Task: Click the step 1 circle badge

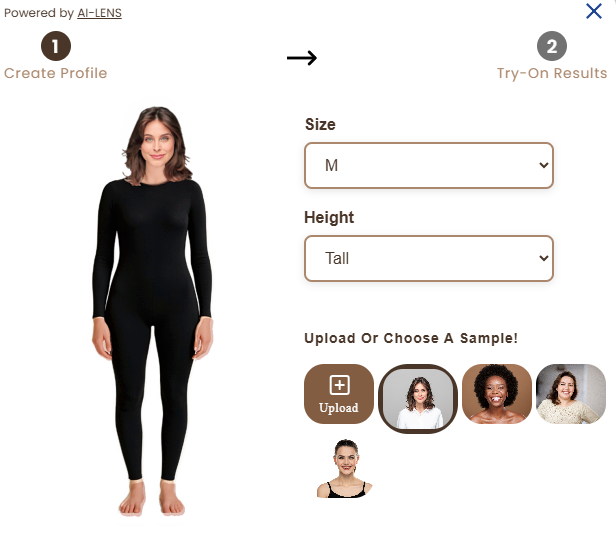Action: [x=56, y=46]
